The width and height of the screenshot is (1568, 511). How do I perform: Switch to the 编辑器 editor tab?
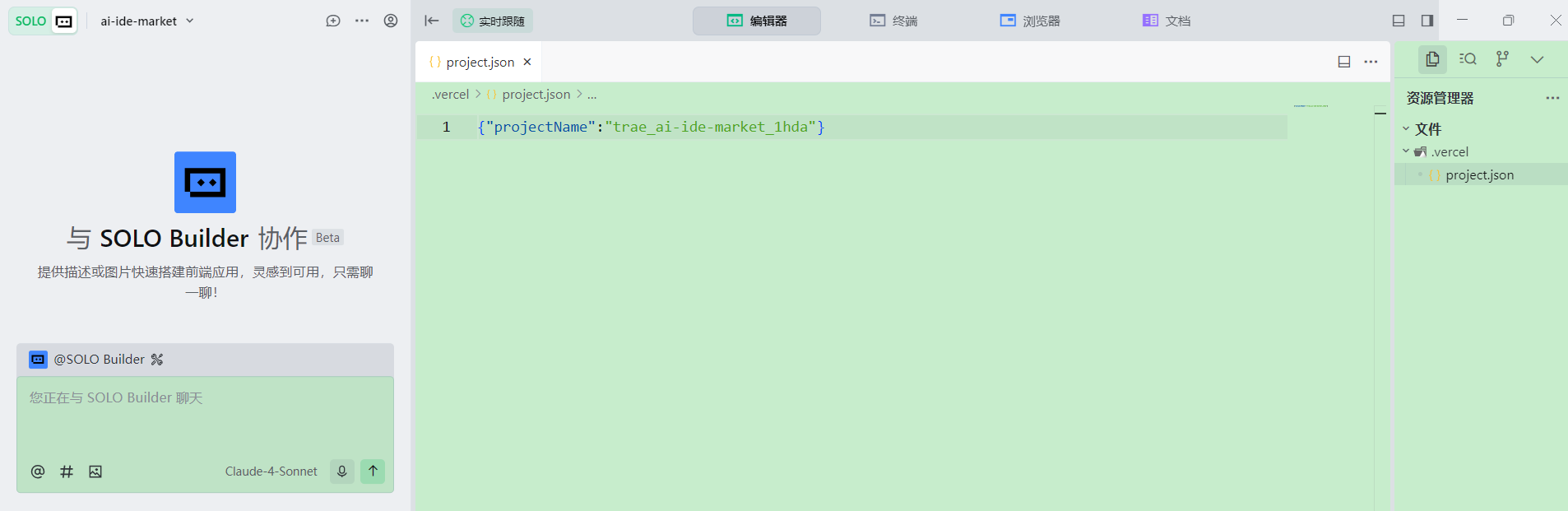pos(757,21)
